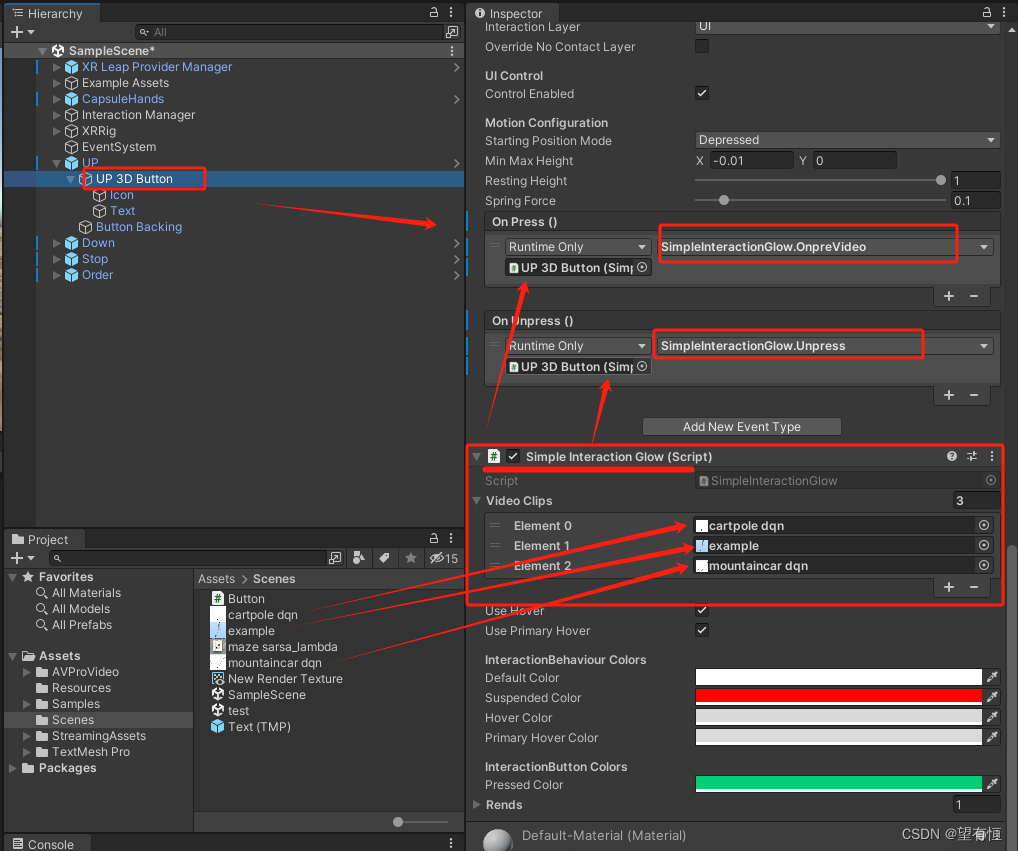This screenshot has height=851, width=1018.
Task: Toggle favorites star in Project toolbar
Action: 410,558
